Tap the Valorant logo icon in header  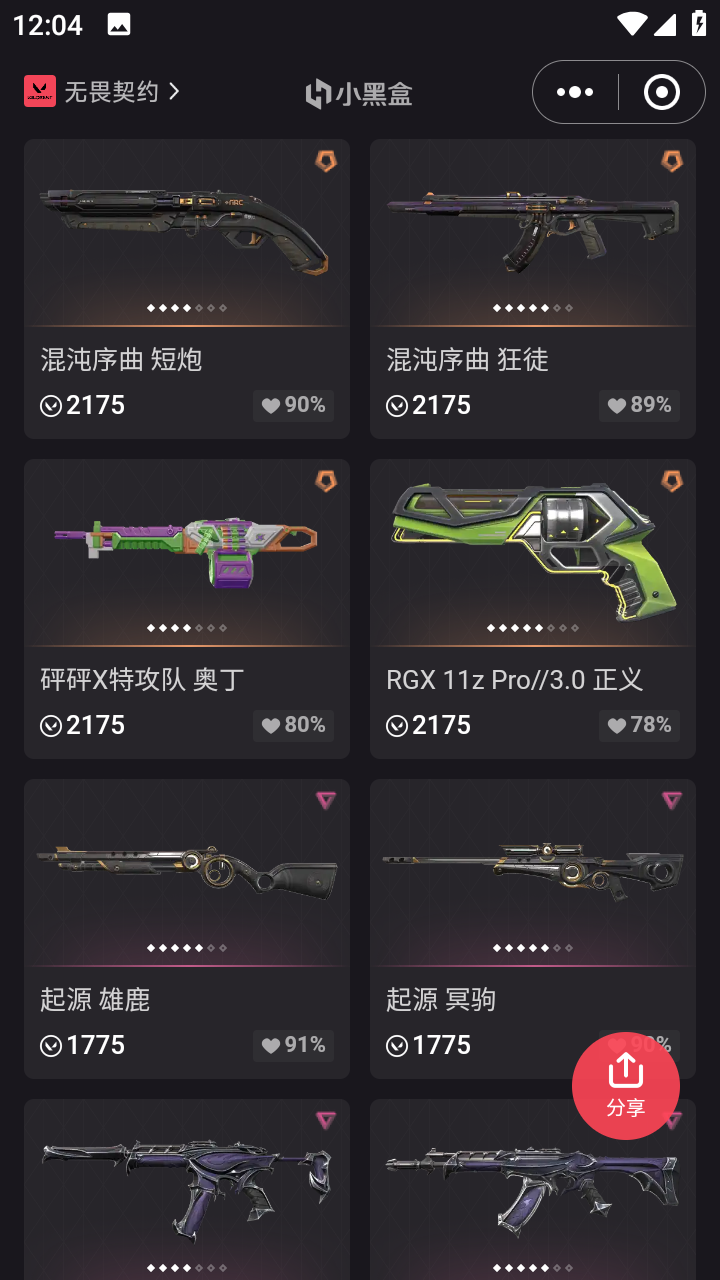pyautogui.click(x=40, y=91)
